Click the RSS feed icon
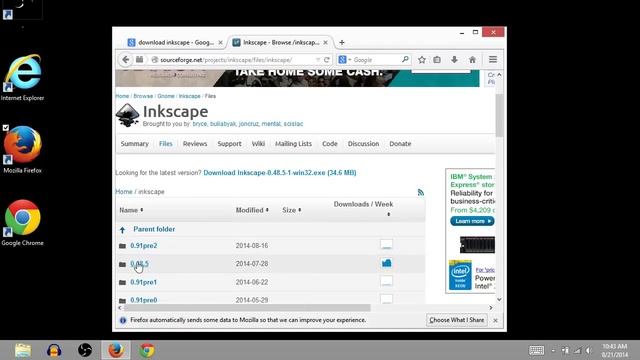The image size is (640, 360). 420,192
